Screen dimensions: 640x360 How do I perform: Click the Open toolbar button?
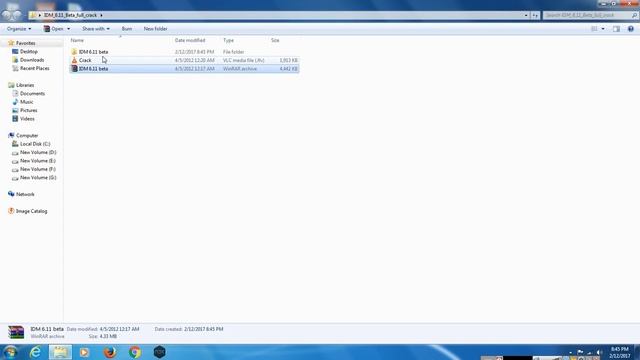(54, 29)
